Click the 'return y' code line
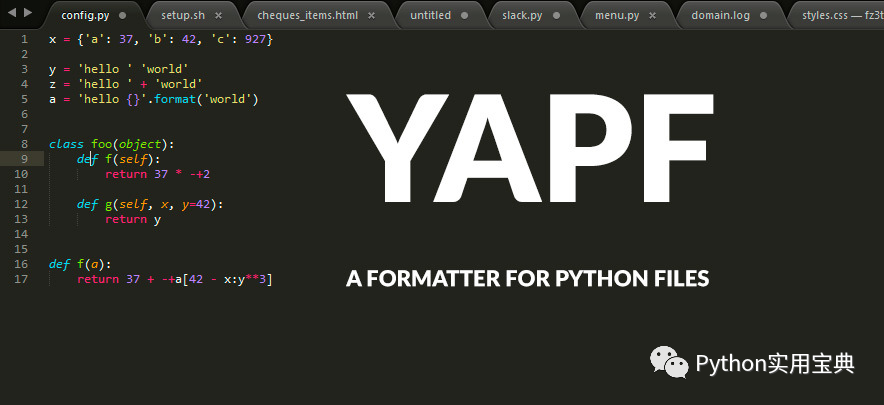Screen dimensions: 884x405 133,219
